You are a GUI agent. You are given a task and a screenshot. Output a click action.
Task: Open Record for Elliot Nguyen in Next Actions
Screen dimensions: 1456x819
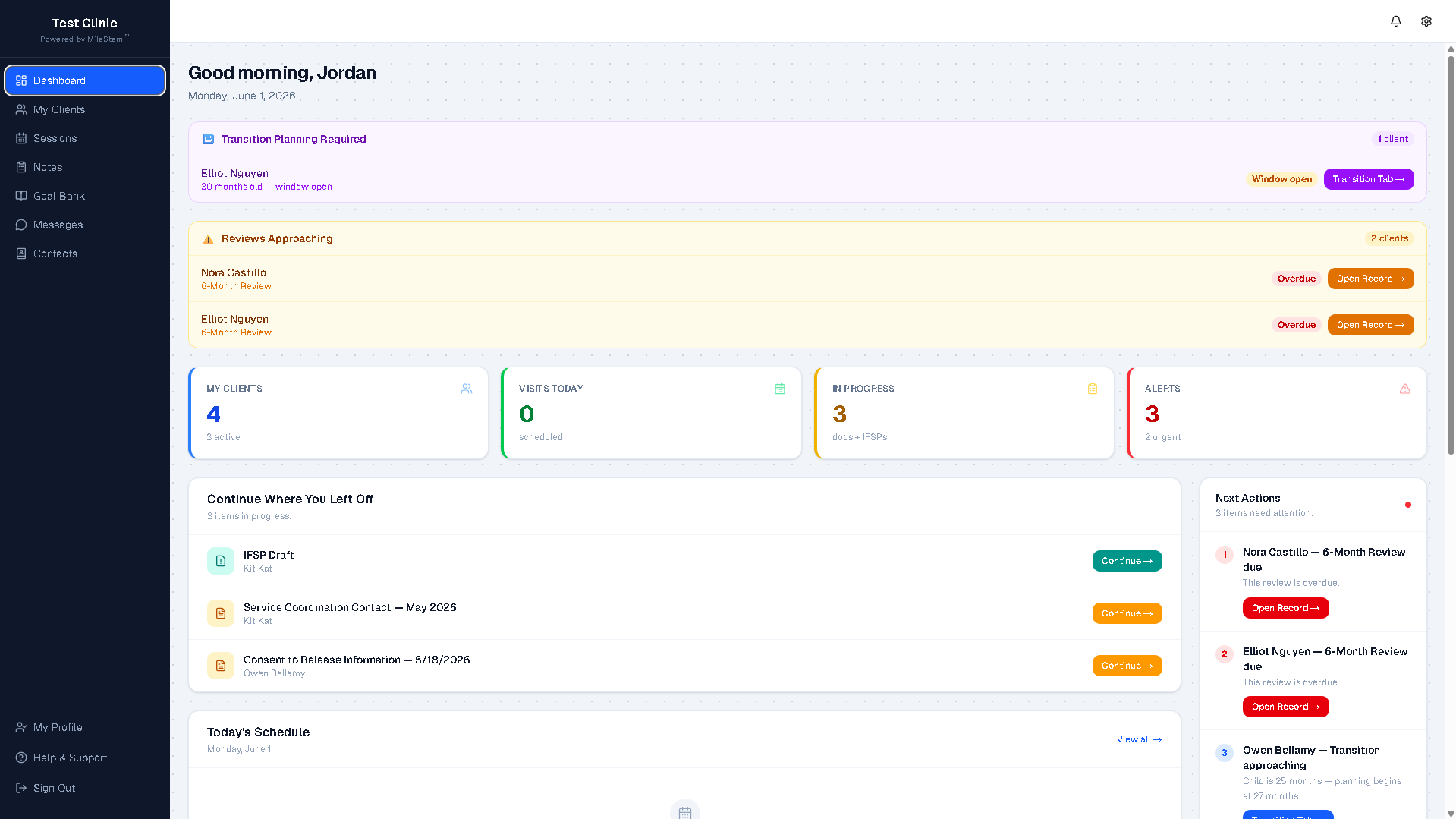click(x=1285, y=707)
